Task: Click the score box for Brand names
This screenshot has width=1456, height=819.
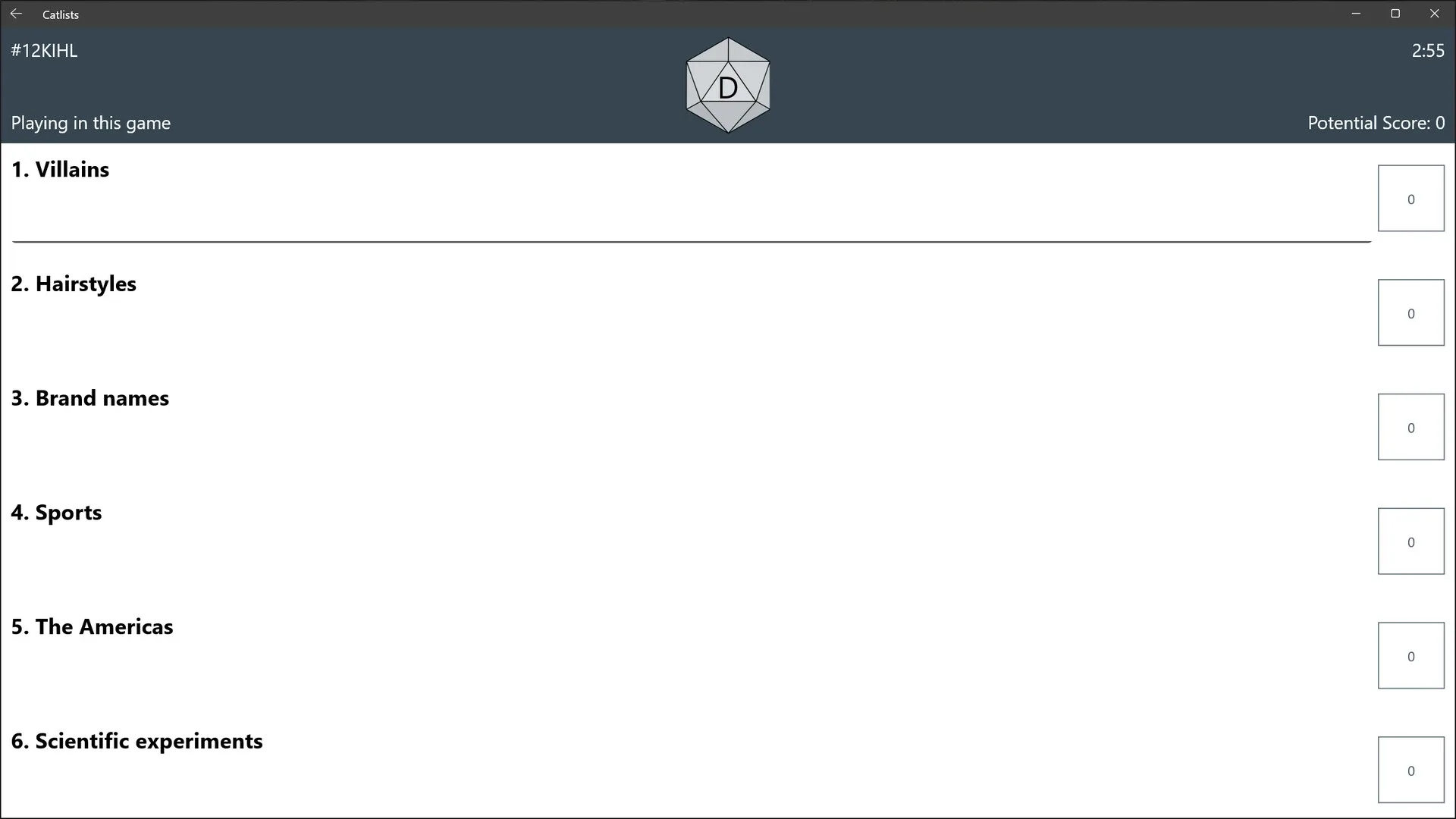Action: pyautogui.click(x=1410, y=427)
